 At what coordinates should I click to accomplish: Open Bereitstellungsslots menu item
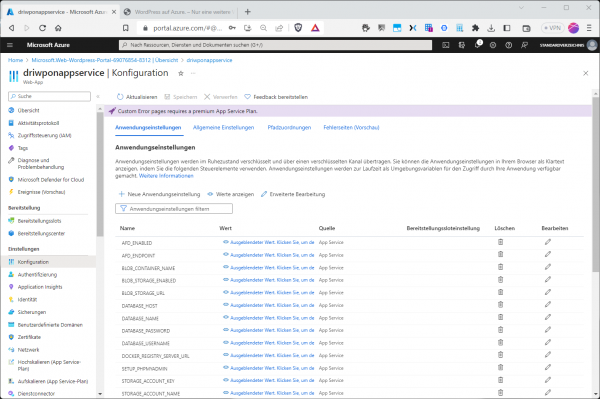coord(39,221)
